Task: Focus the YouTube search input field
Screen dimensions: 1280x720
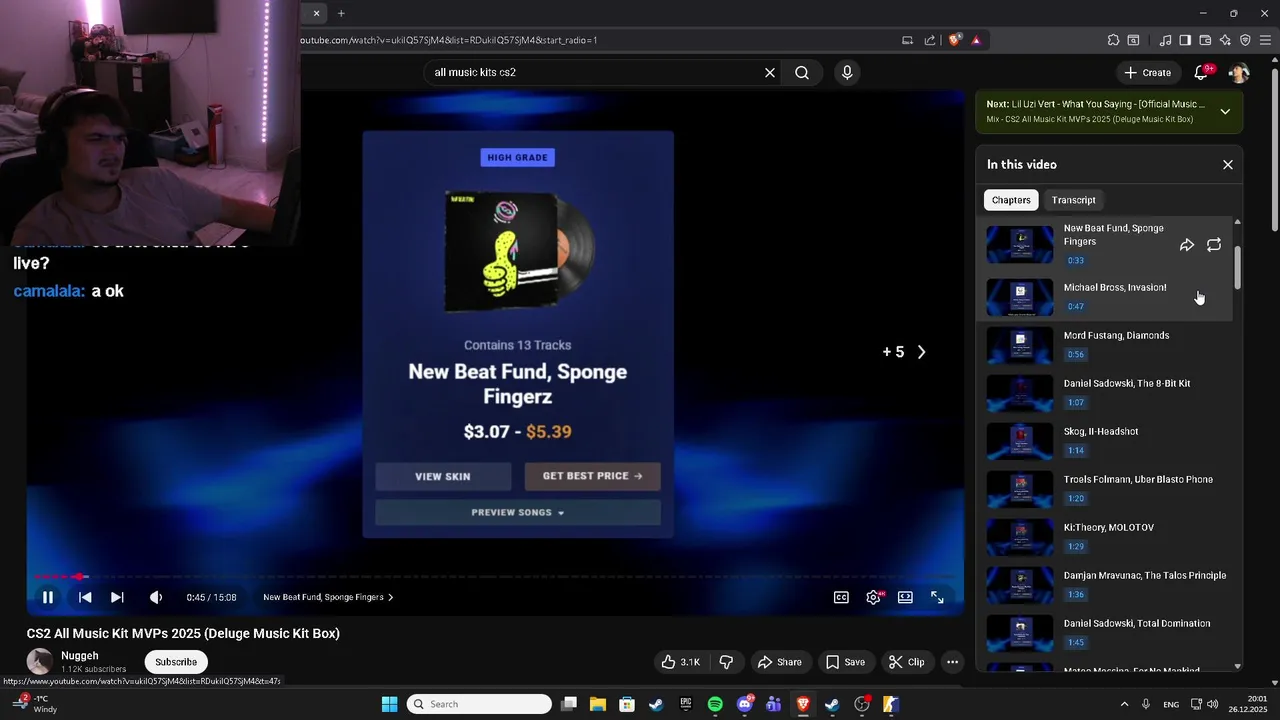Action: tap(595, 72)
